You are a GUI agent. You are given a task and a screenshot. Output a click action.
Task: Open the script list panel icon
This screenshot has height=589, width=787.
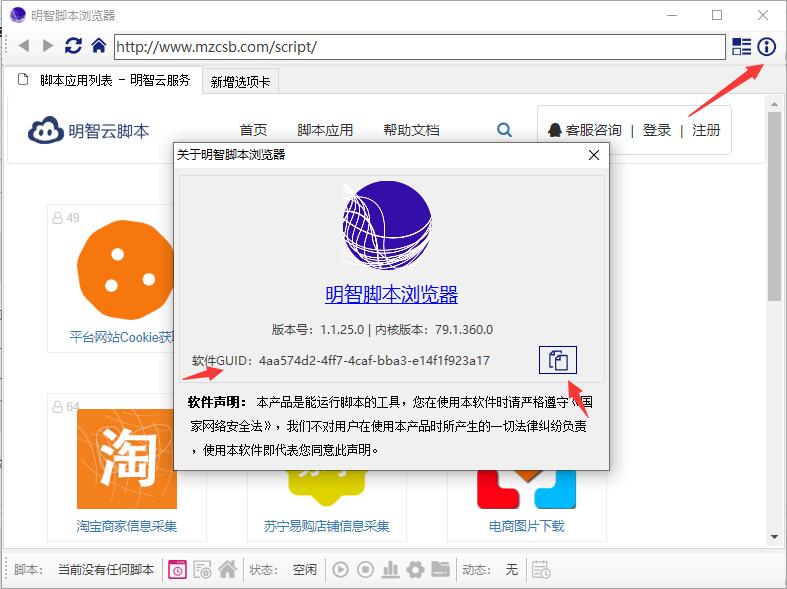(x=741, y=47)
